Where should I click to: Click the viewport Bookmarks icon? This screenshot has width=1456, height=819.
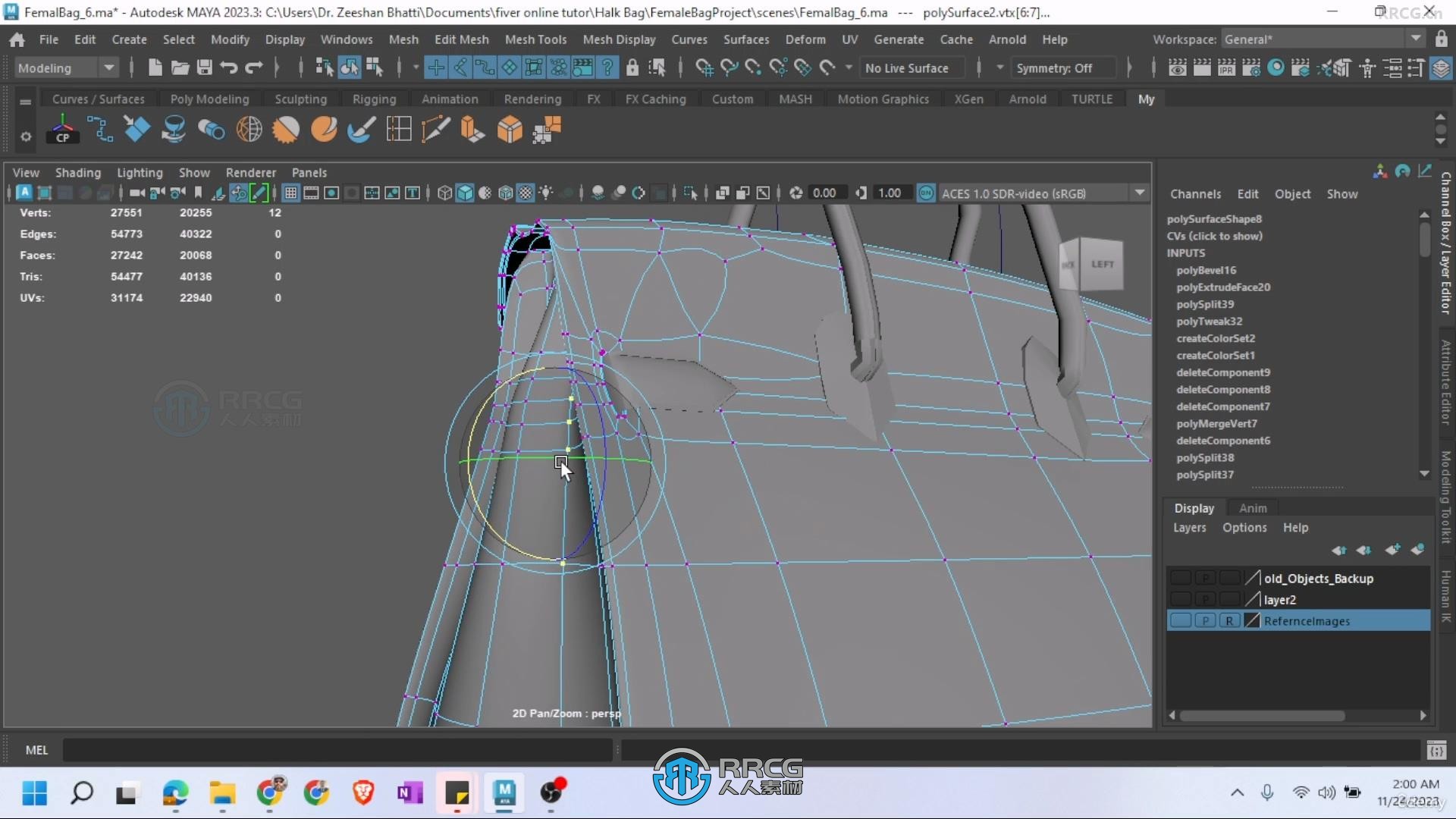pyautogui.click(x=198, y=193)
